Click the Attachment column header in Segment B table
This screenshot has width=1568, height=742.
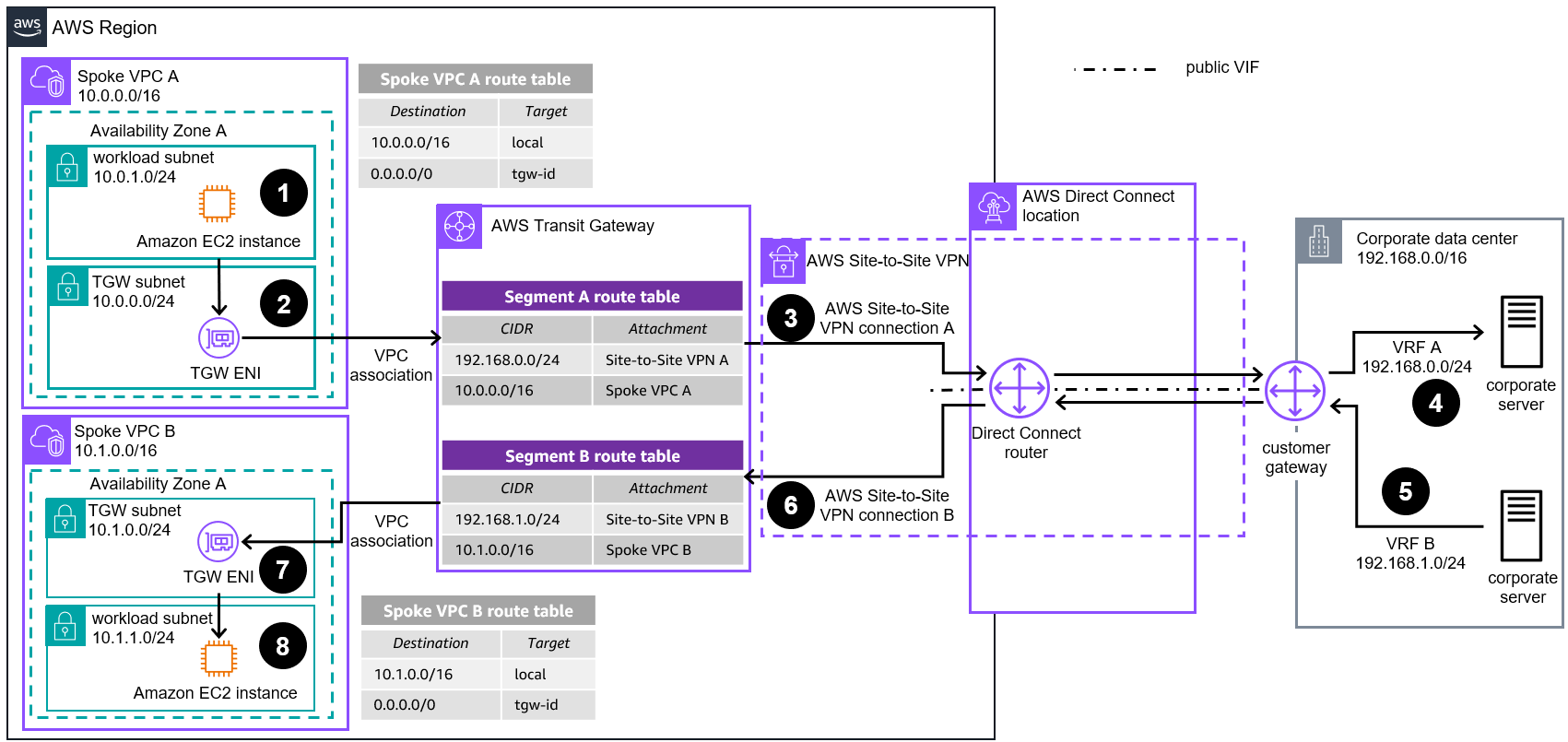tap(667, 489)
